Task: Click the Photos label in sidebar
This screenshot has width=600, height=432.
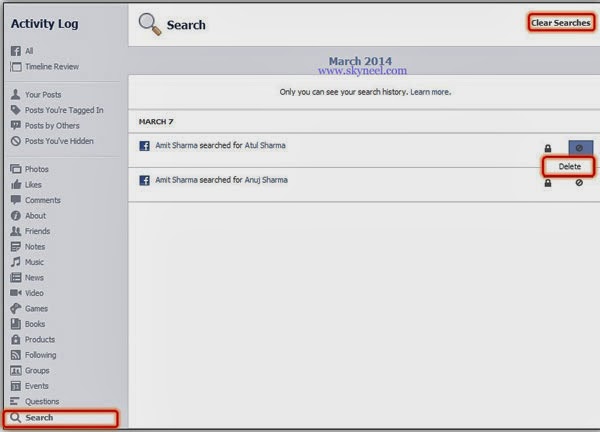Action: (x=37, y=169)
